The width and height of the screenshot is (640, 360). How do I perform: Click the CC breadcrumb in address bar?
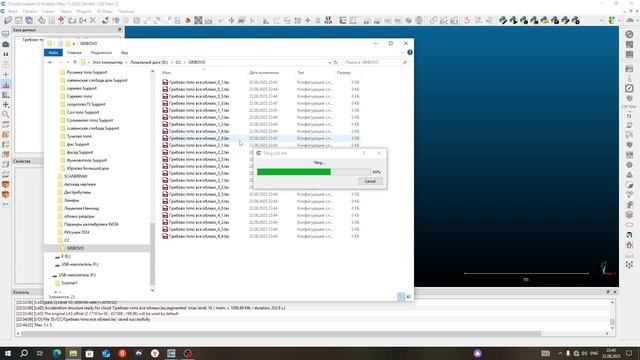click(x=178, y=62)
